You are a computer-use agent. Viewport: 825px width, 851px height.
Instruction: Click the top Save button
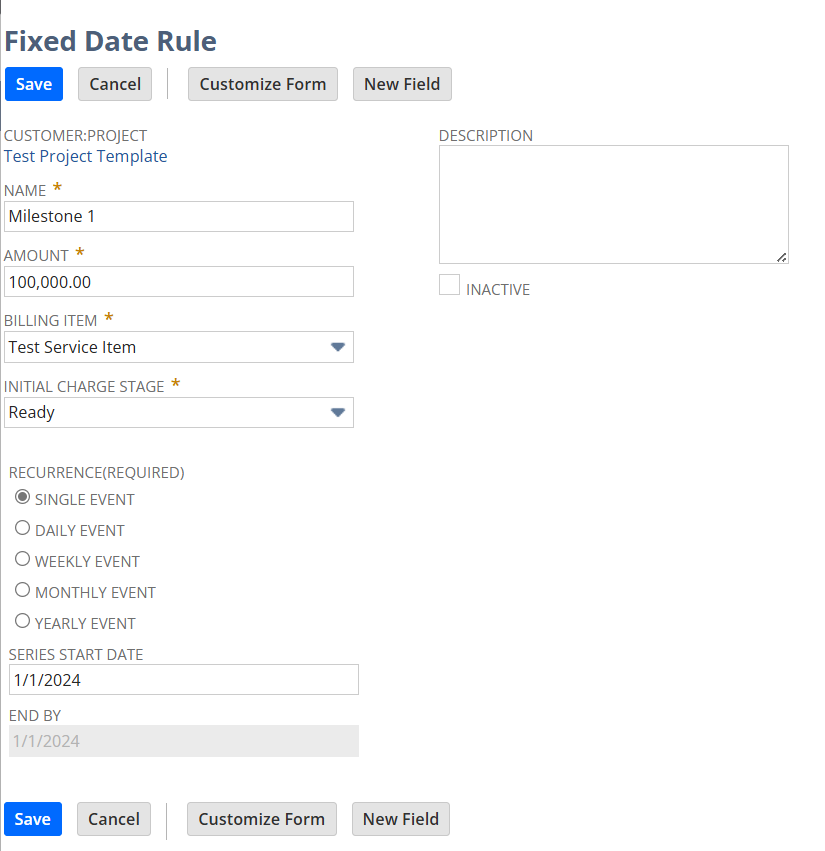pos(34,84)
